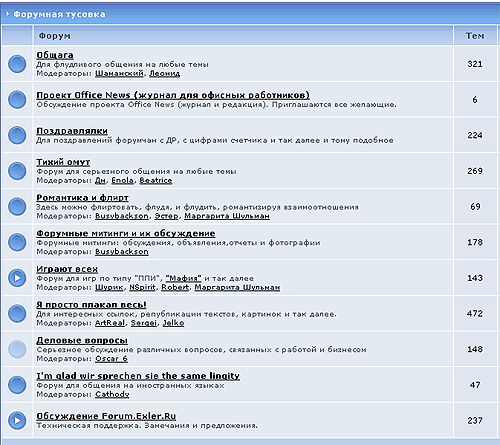Open the Форумные митинги и их обсуждение forum

point(126,233)
